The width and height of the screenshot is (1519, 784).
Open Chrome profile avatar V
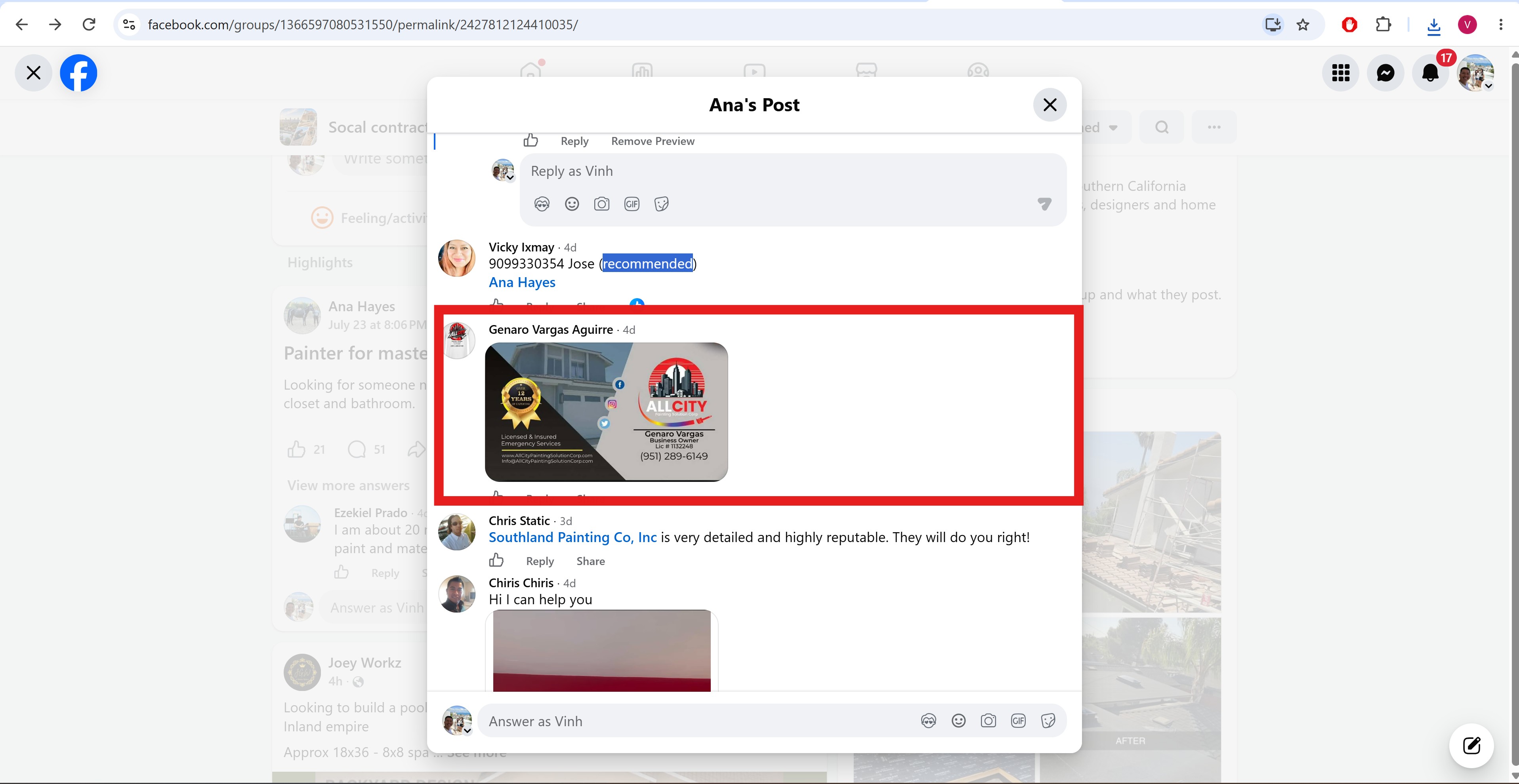click(x=1468, y=24)
